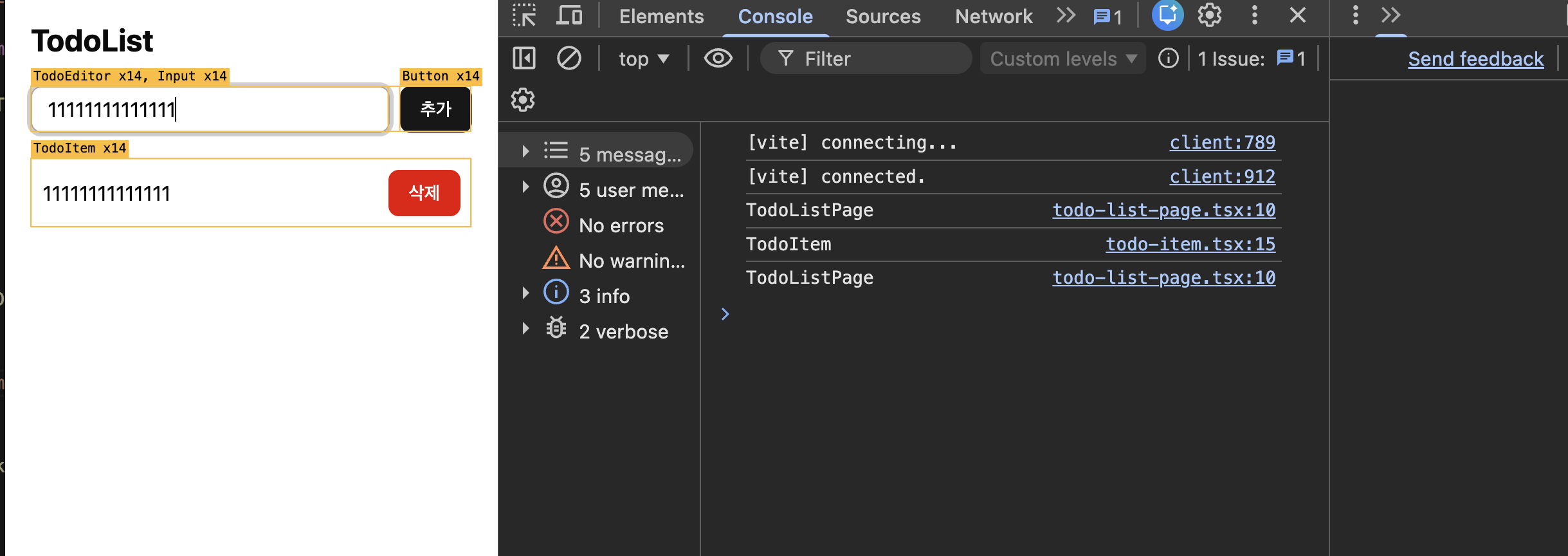Click the console settings gear below the toolbar
The image size is (1568, 556).
pyautogui.click(x=523, y=100)
